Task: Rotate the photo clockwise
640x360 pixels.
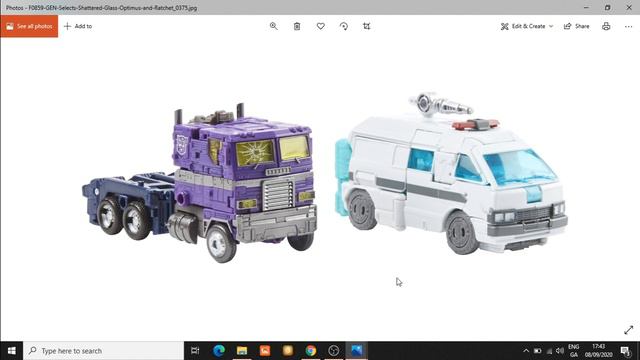Action: point(344,26)
